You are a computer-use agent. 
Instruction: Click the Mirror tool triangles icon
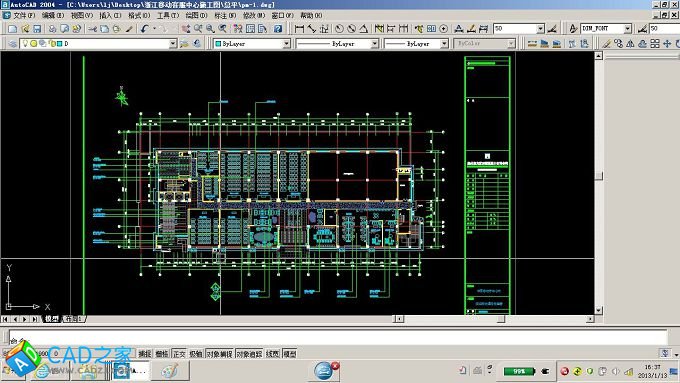click(630, 44)
